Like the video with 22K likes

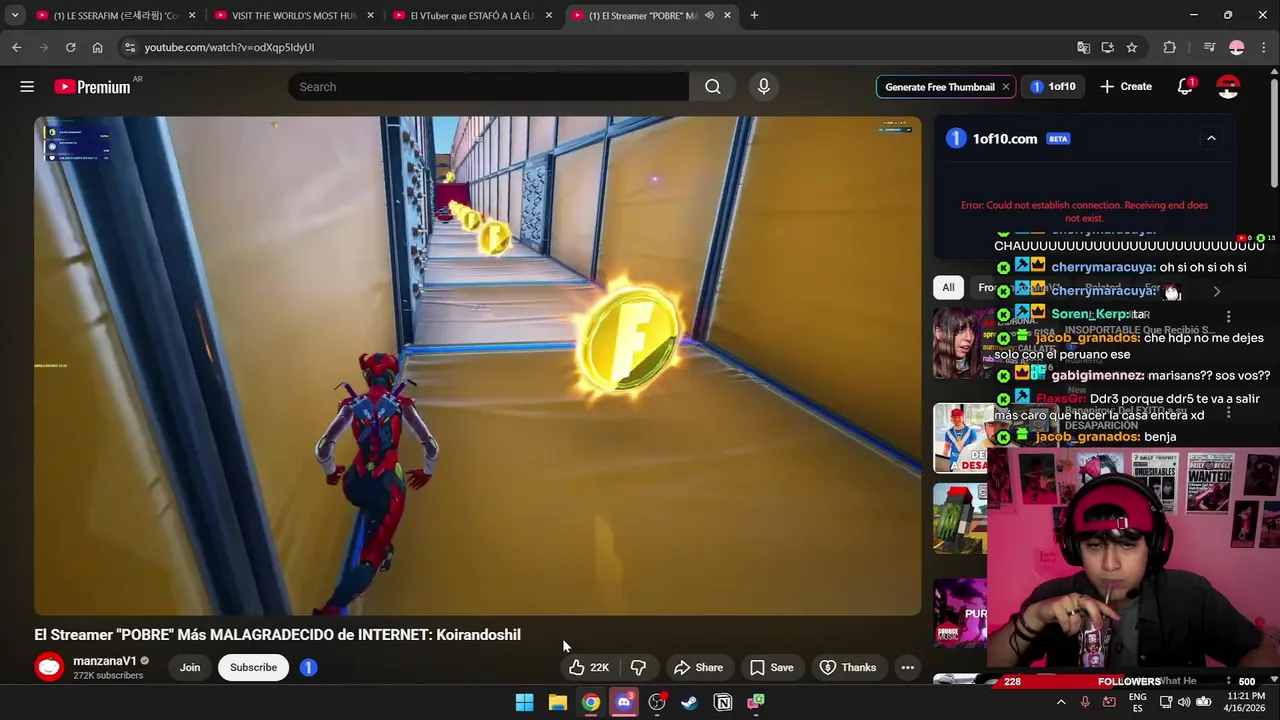point(589,667)
